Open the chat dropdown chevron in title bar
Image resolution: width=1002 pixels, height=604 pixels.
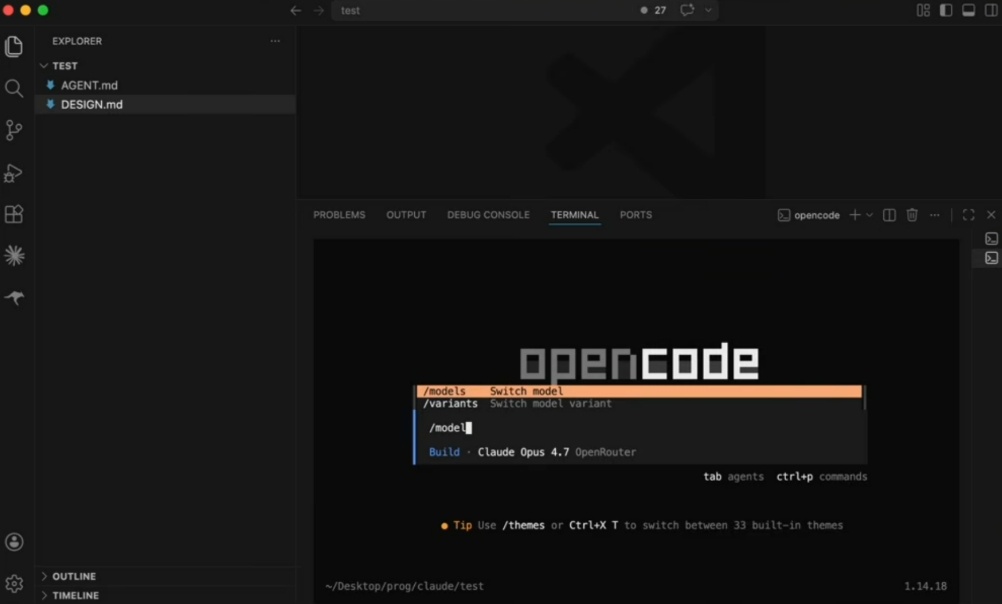[708, 10]
